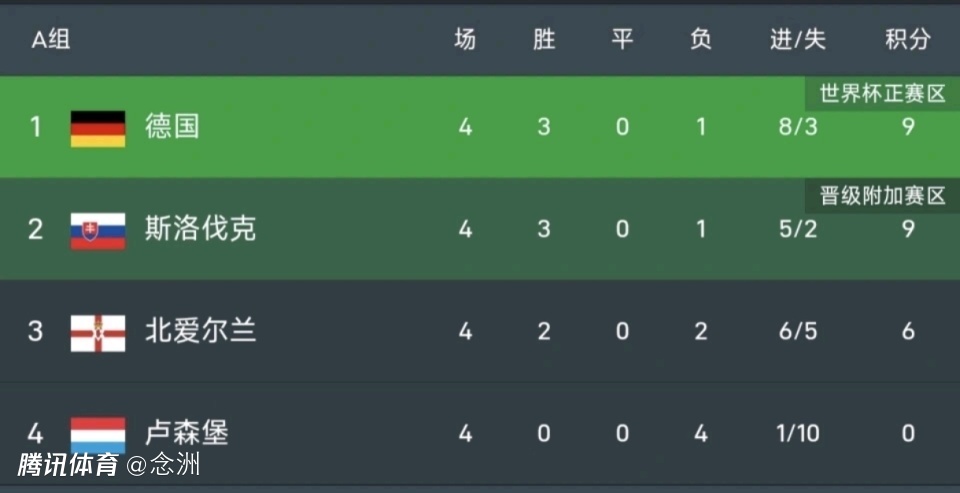Screen dimensions: 960x493
Task: Click Germany's 8/3 goals value
Action: pos(798,128)
